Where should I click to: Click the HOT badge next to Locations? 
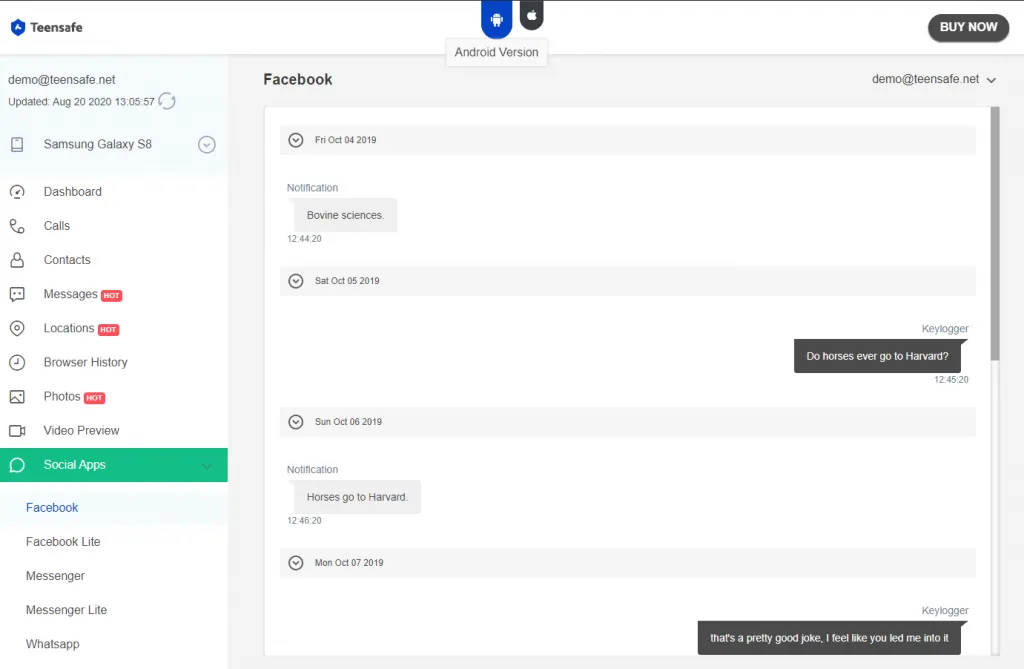[108, 329]
